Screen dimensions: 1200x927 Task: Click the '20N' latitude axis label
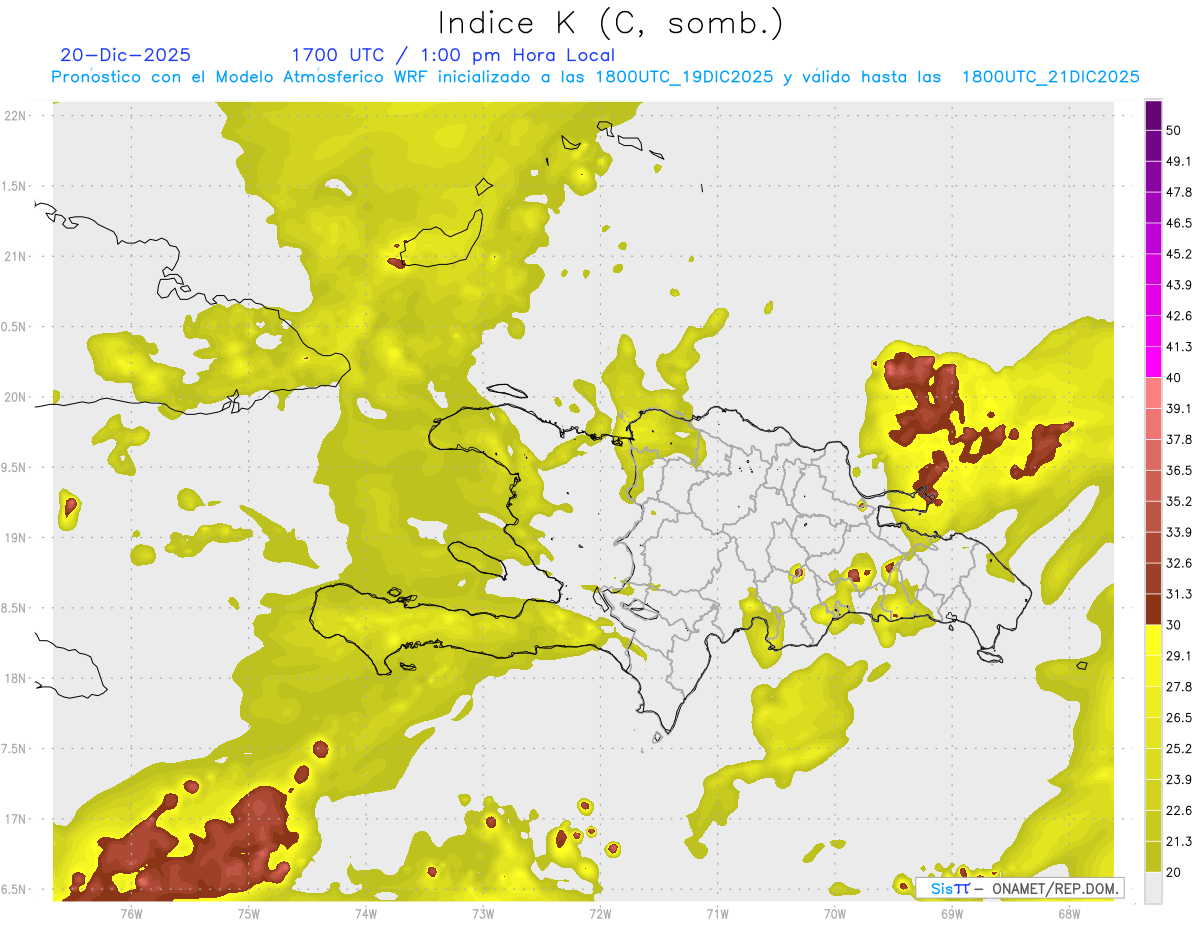click(15, 397)
